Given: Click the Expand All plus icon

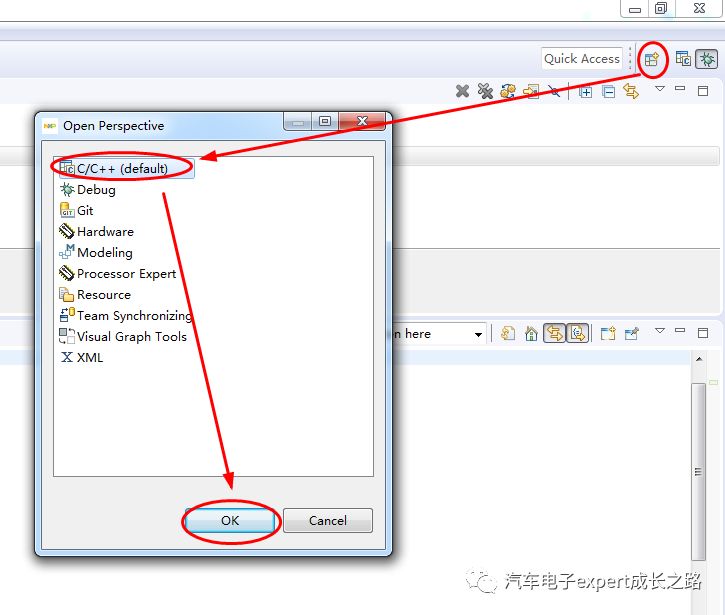Looking at the screenshot, I should point(585,92).
